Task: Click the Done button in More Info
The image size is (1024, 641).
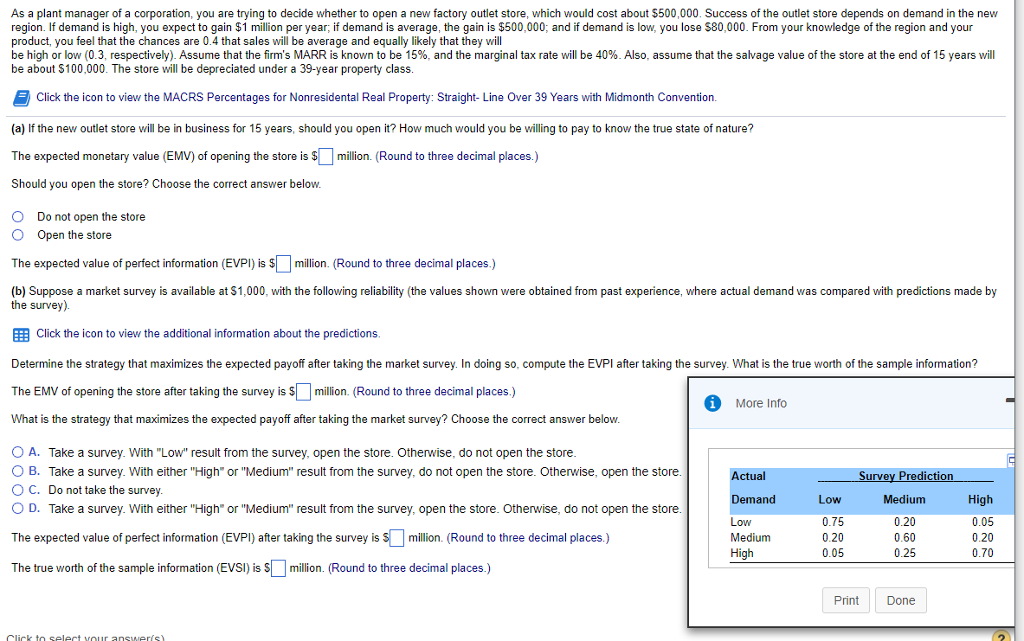Action: click(901, 601)
